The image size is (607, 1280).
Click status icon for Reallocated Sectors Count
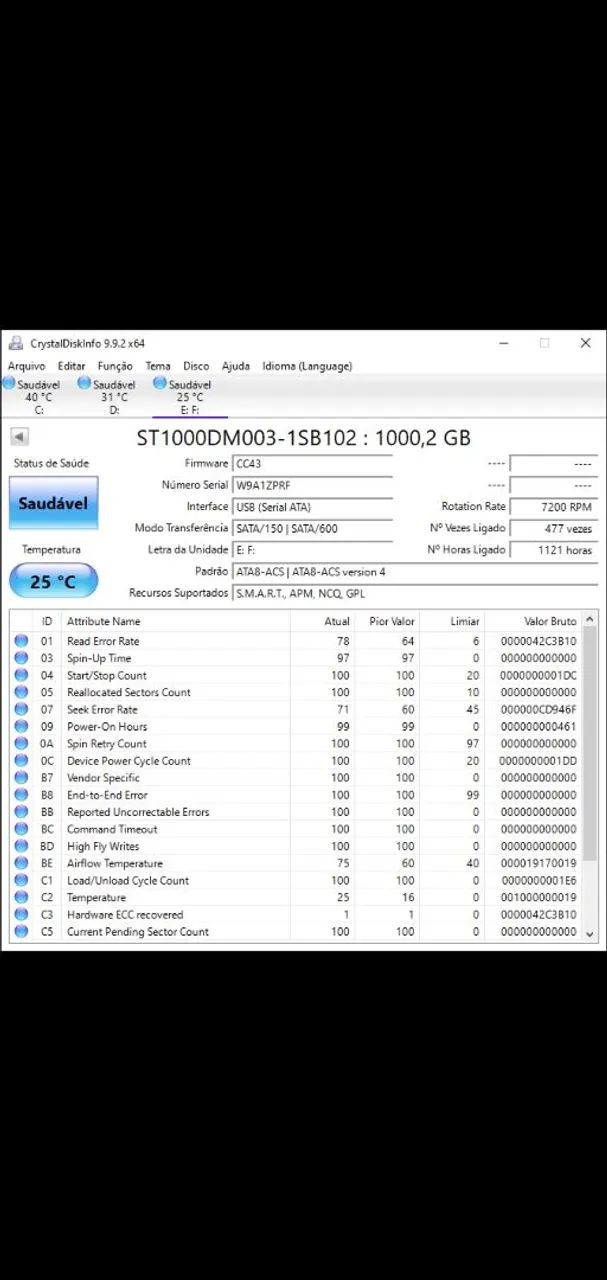pos(21,692)
